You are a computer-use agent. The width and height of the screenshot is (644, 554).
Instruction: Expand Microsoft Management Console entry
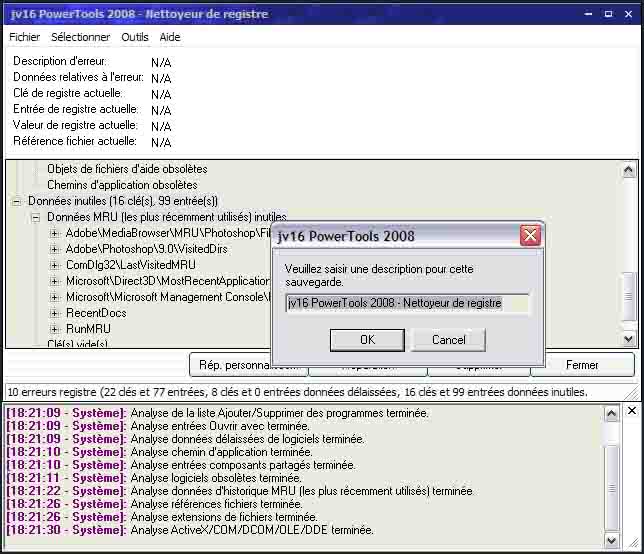pyautogui.click(x=54, y=297)
